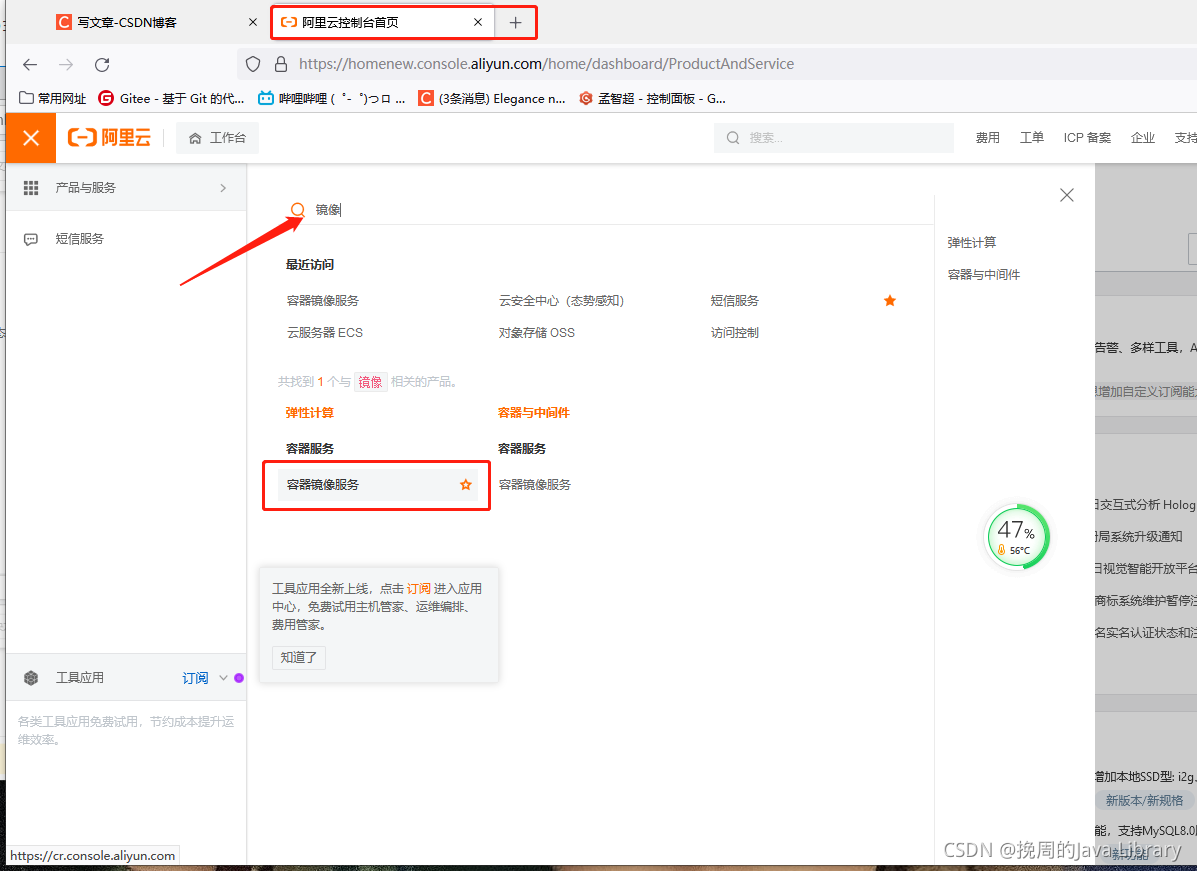
Task: Unstar the 短信服务 favorite
Action: click(x=889, y=300)
